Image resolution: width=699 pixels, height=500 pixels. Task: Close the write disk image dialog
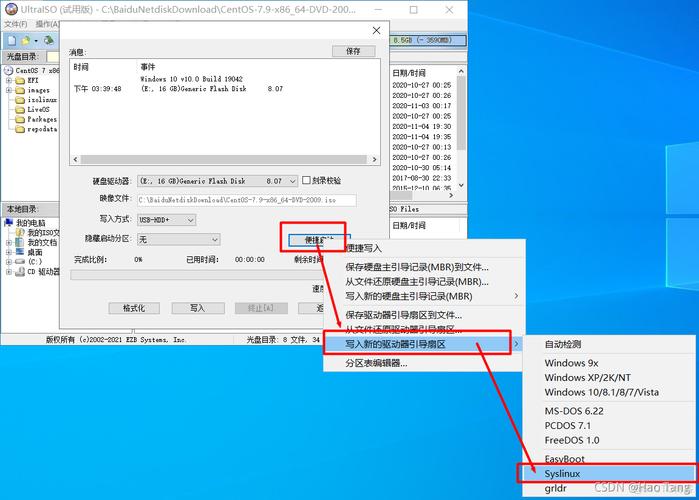pyautogui.click(x=376, y=30)
